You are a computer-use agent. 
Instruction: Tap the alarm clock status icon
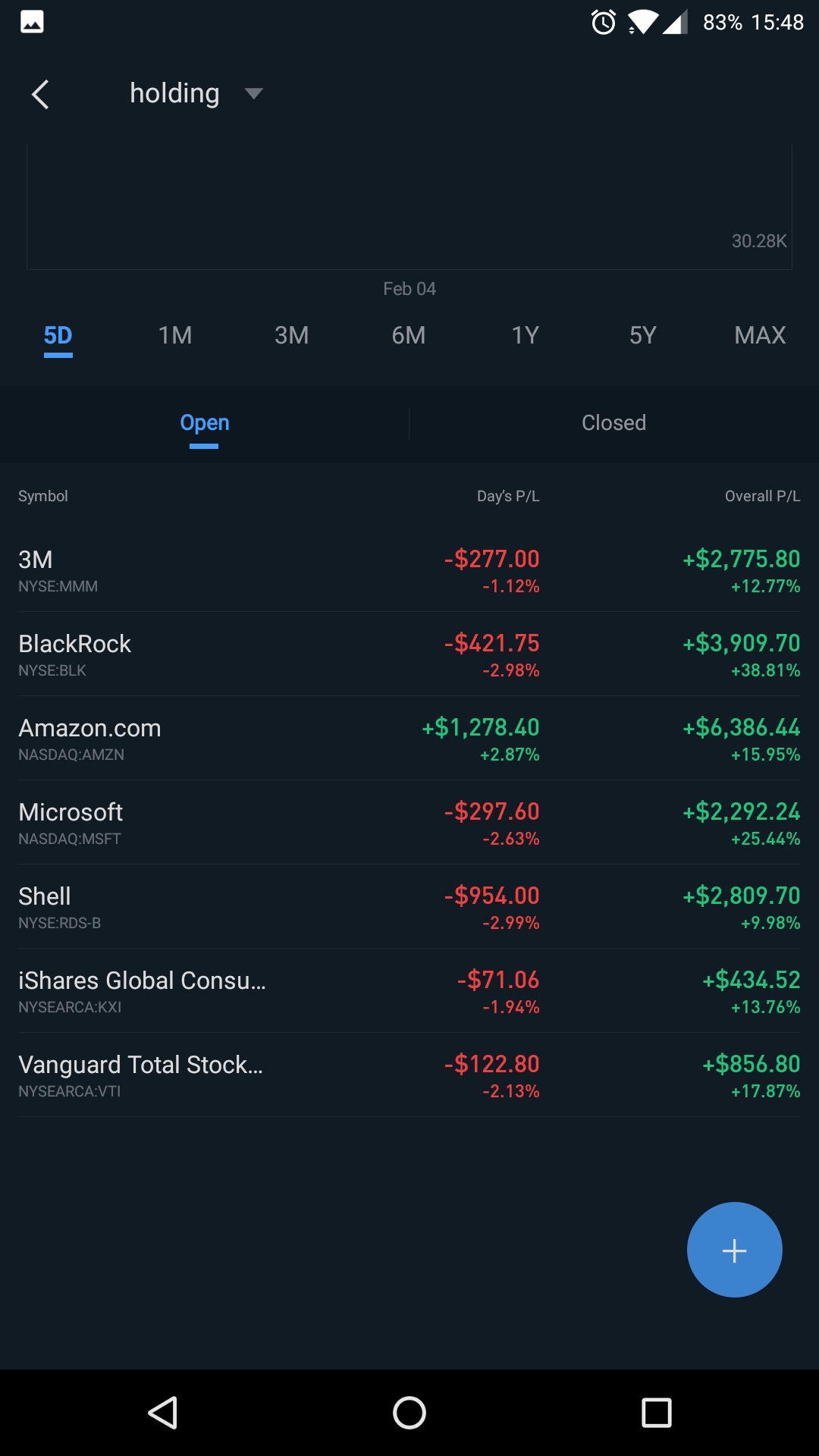click(x=604, y=22)
